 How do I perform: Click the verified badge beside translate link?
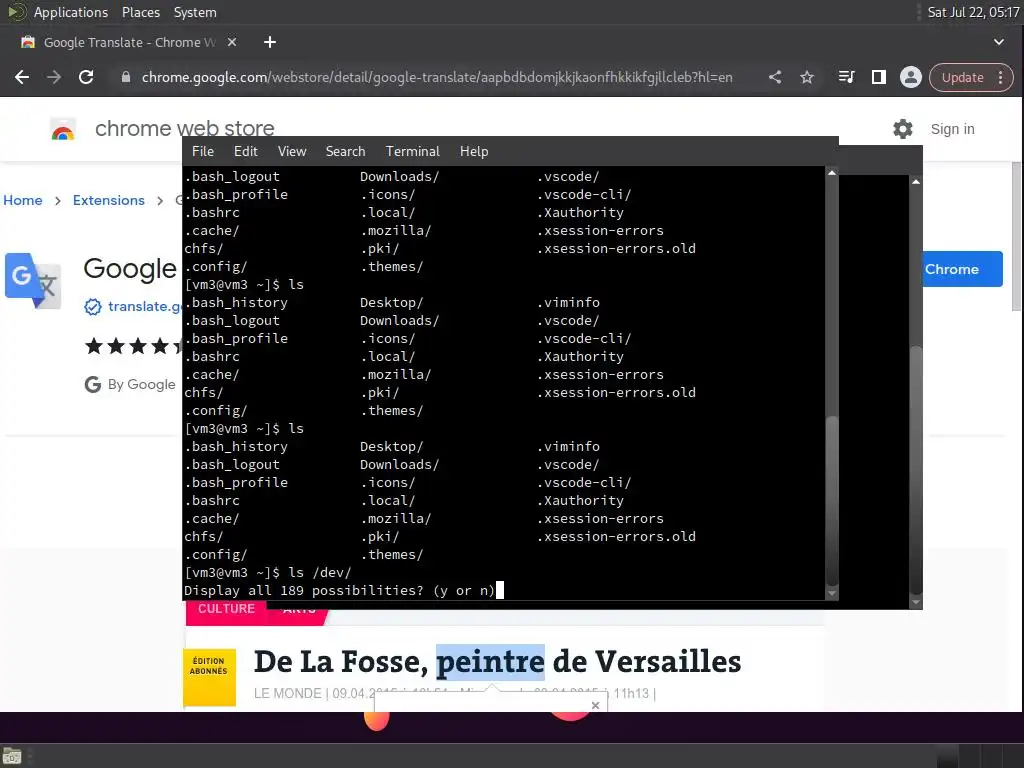pos(93,306)
